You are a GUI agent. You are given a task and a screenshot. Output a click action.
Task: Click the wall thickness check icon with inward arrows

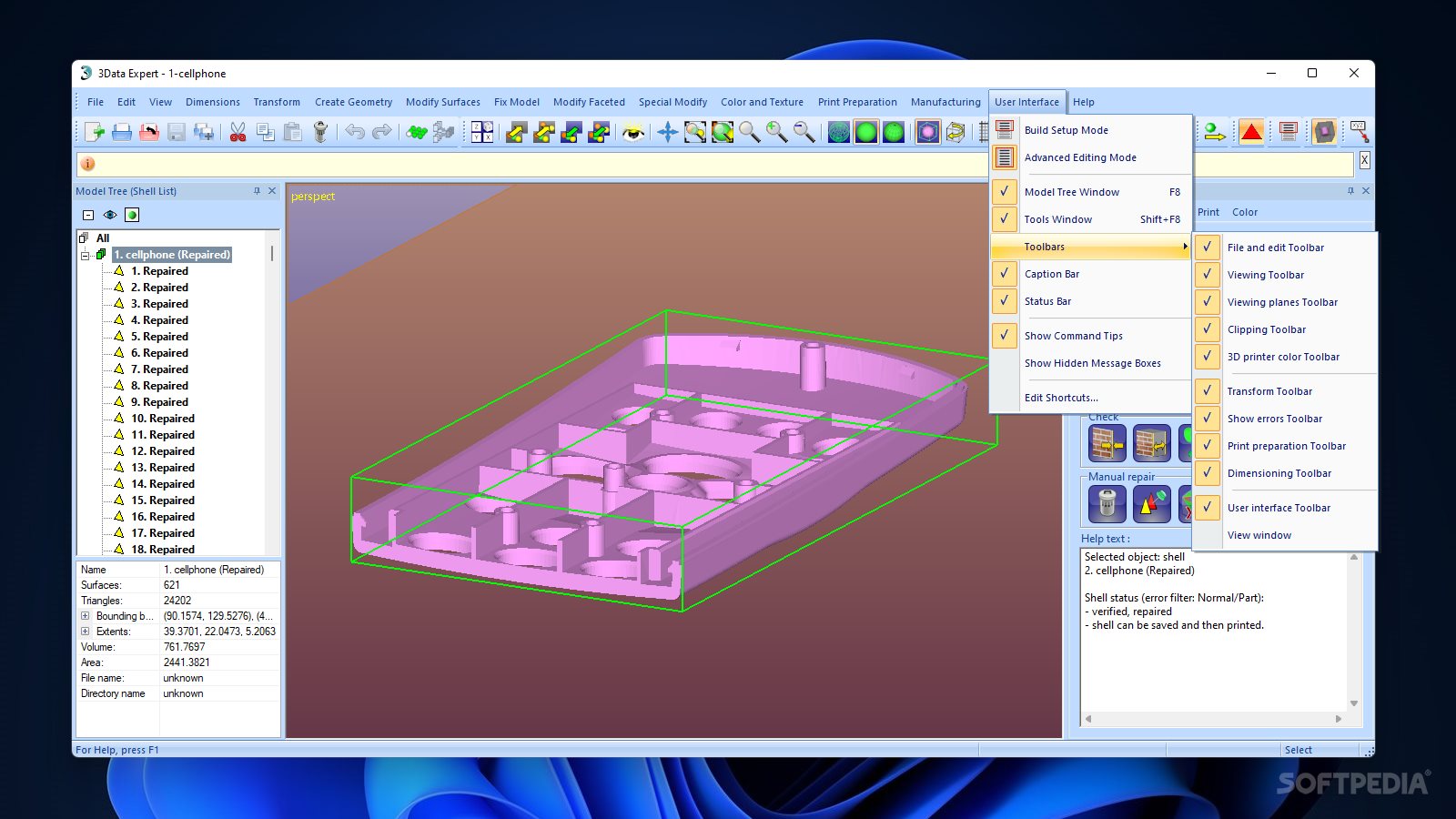coord(1107,444)
